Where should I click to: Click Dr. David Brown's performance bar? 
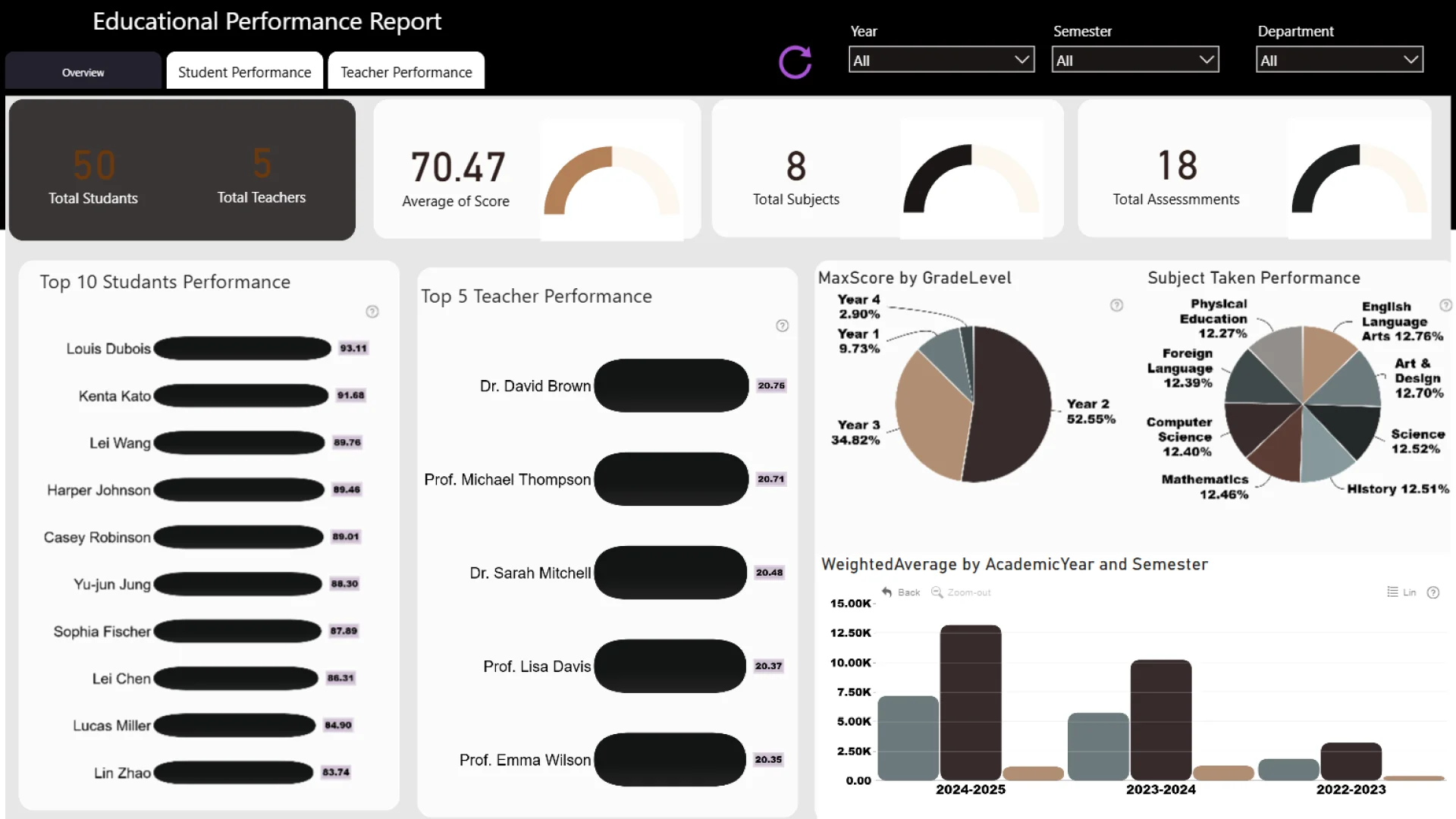(x=671, y=386)
